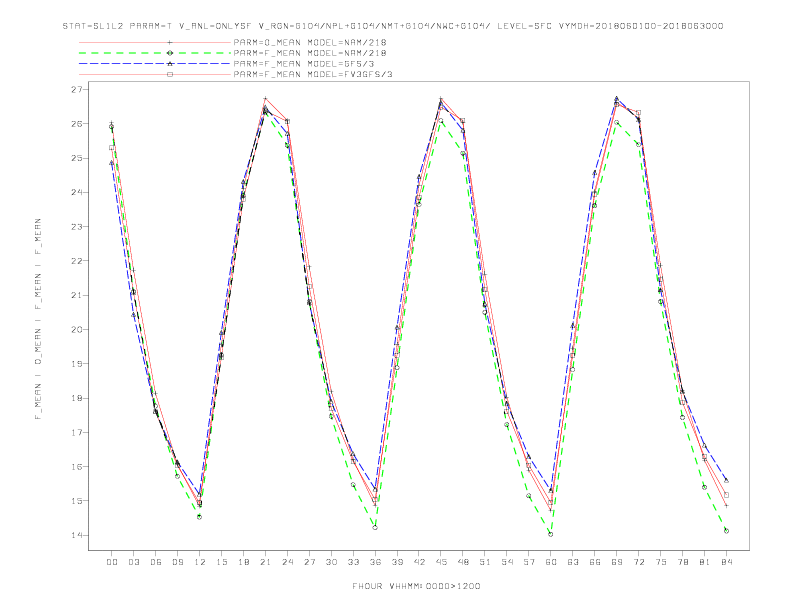Screen dimensions: 792x612
Task: Click y-axis tick label 16
Action: tap(79, 467)
